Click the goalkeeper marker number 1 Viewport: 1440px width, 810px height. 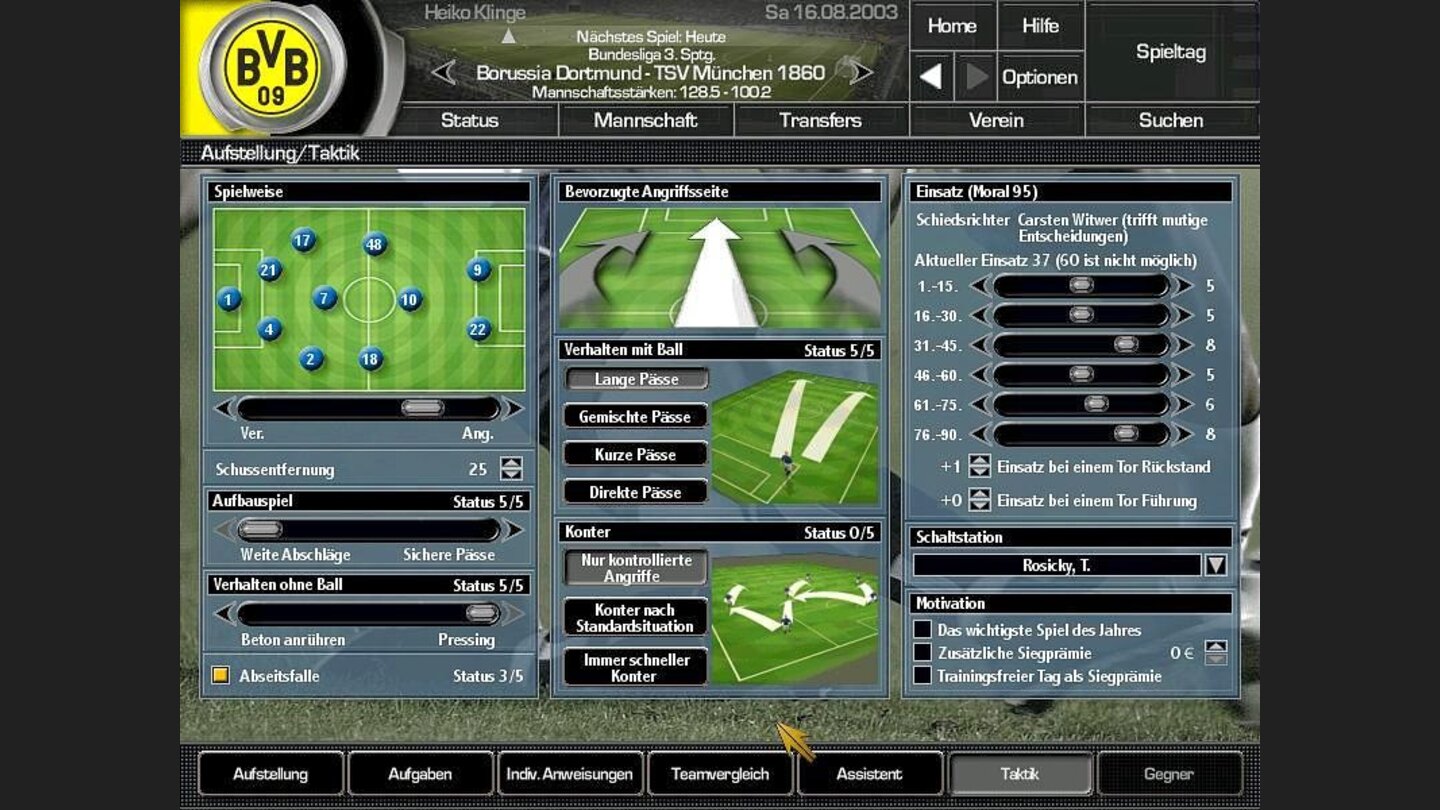[x=228, y=297]
